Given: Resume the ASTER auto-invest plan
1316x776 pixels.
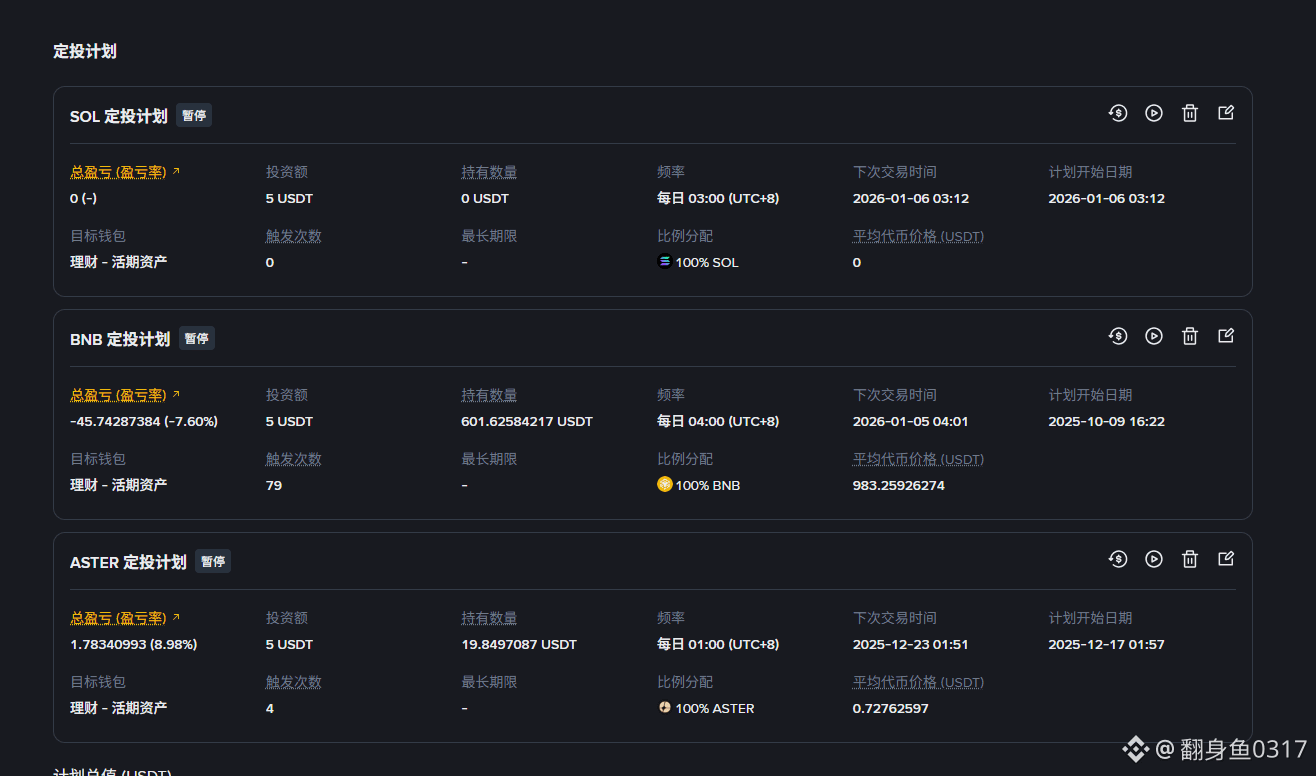Looking at the screenshot, I should coord(1154,559).
